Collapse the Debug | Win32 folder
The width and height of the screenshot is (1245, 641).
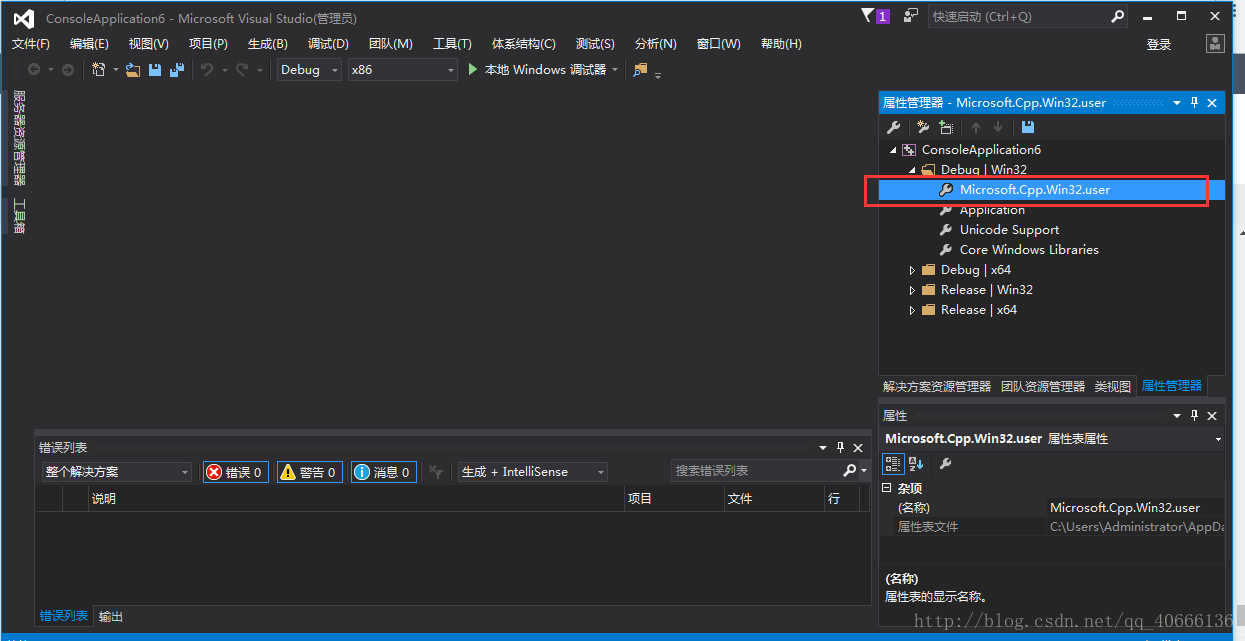[912, 170]
